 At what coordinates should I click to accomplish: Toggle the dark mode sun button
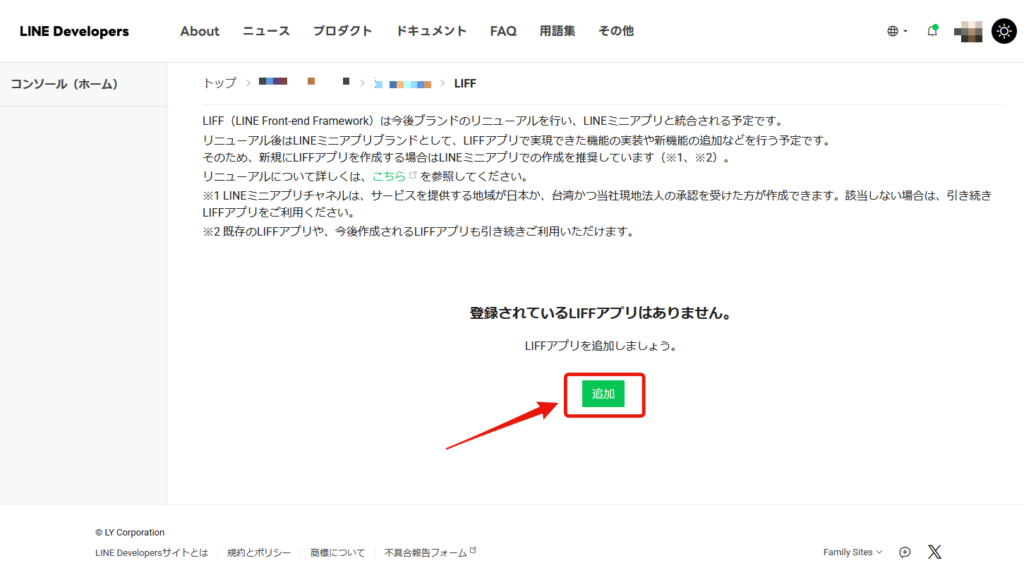tap(1004, 31)
